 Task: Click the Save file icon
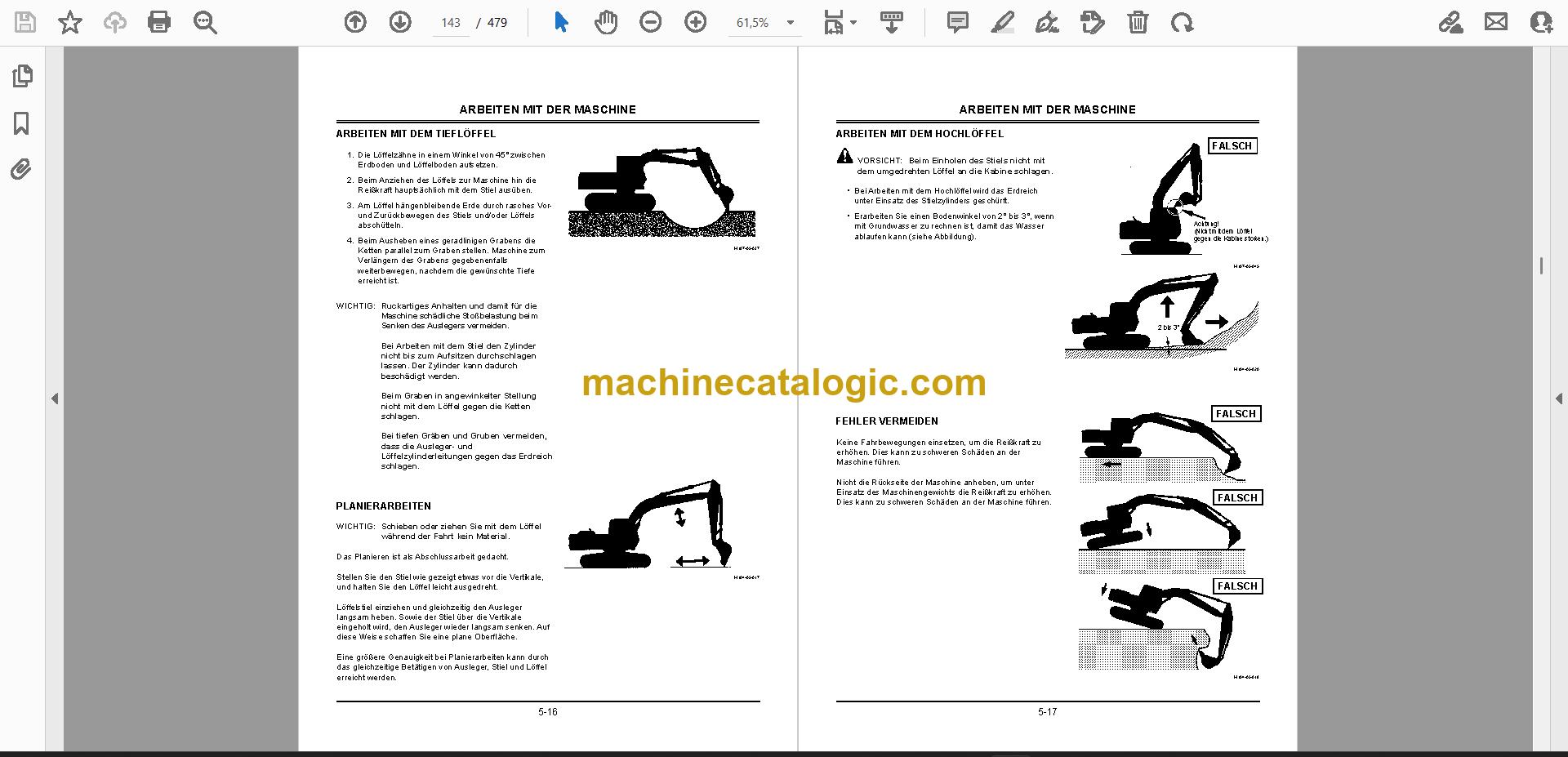[25, 22]
